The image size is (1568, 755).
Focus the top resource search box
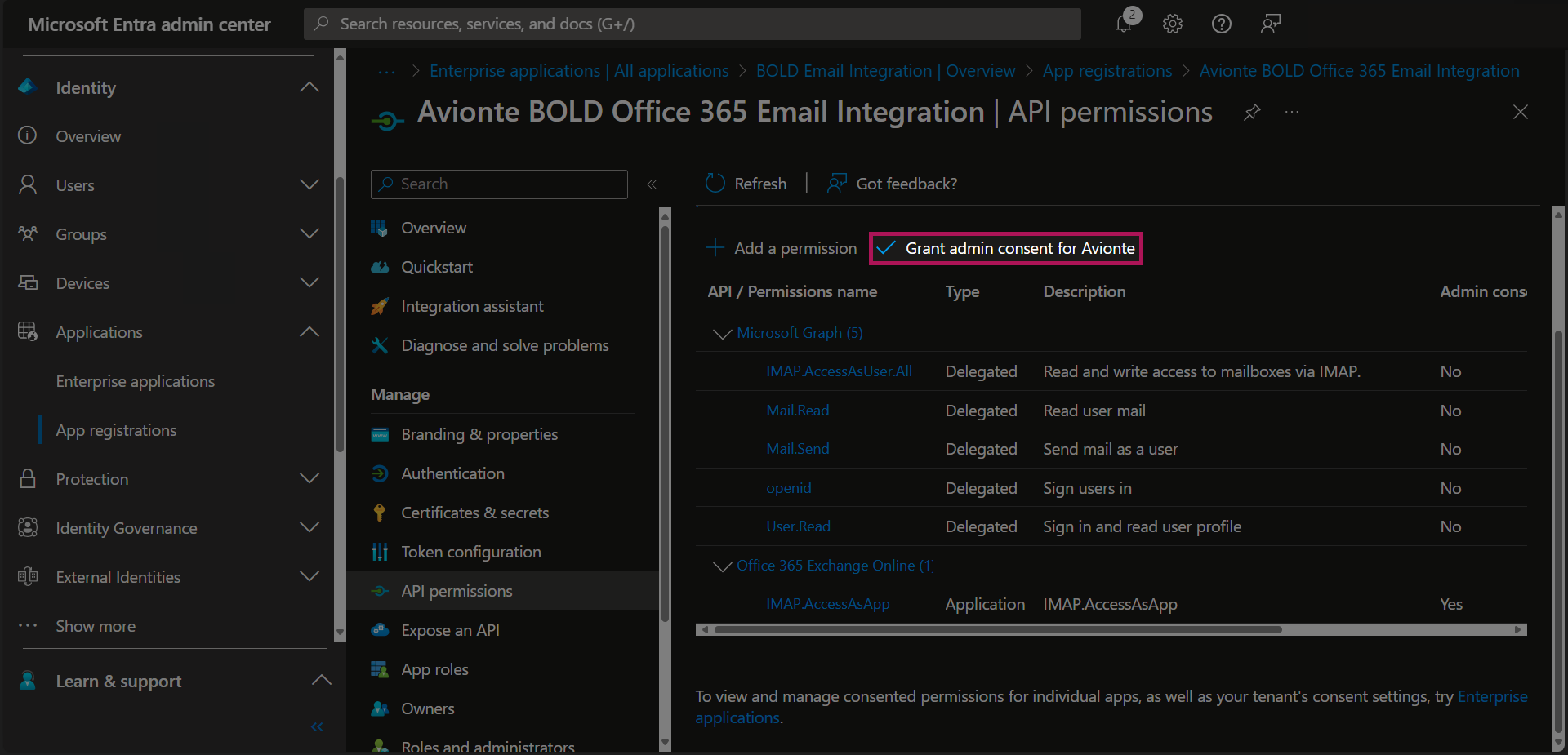[x=692, y=24]
